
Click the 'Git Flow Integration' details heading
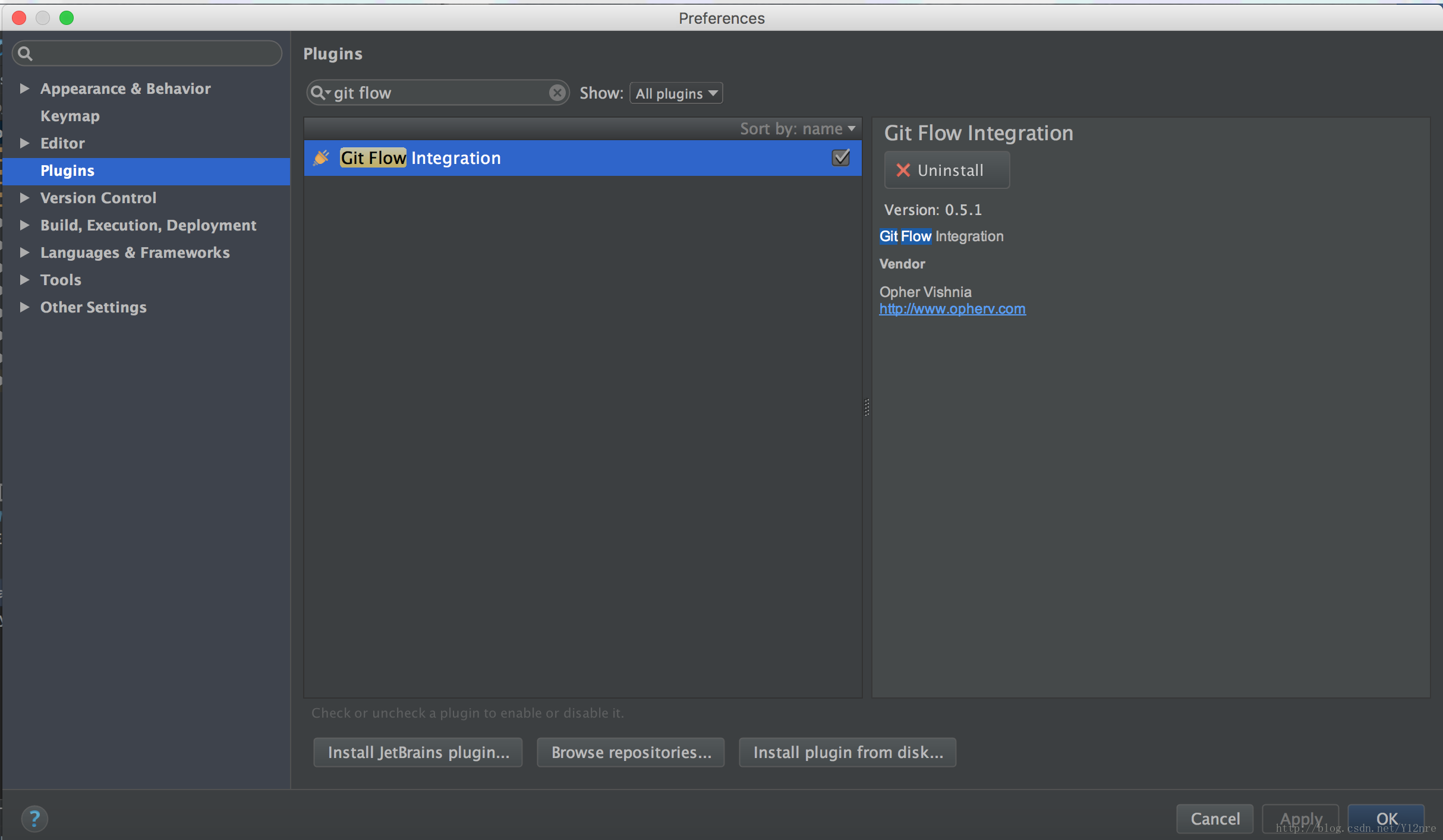pyautogui.click(x=978, y=132)
